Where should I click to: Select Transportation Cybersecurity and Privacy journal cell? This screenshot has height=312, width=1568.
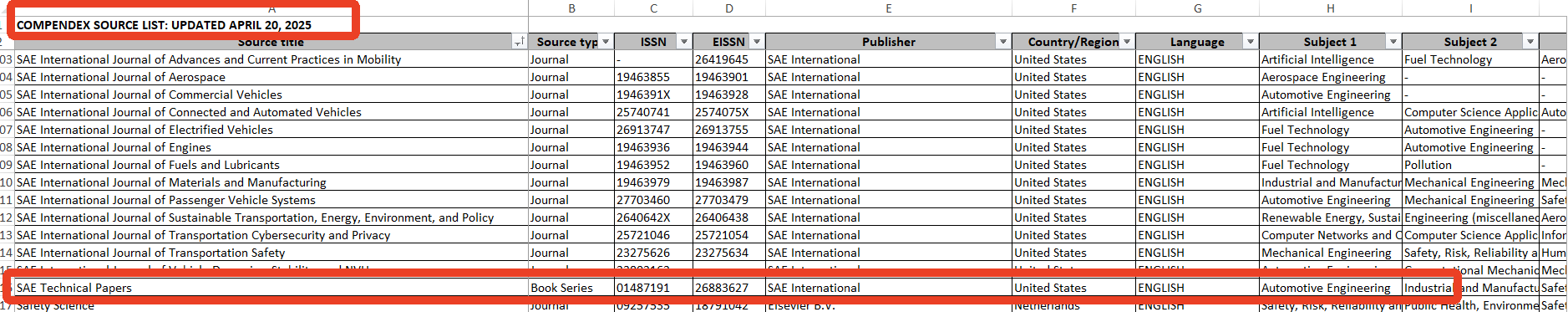tap(271, 235)
